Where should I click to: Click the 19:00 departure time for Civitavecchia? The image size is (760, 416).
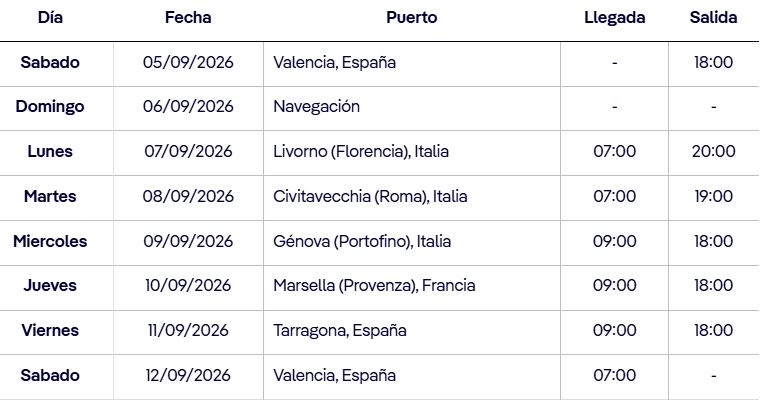713,196
